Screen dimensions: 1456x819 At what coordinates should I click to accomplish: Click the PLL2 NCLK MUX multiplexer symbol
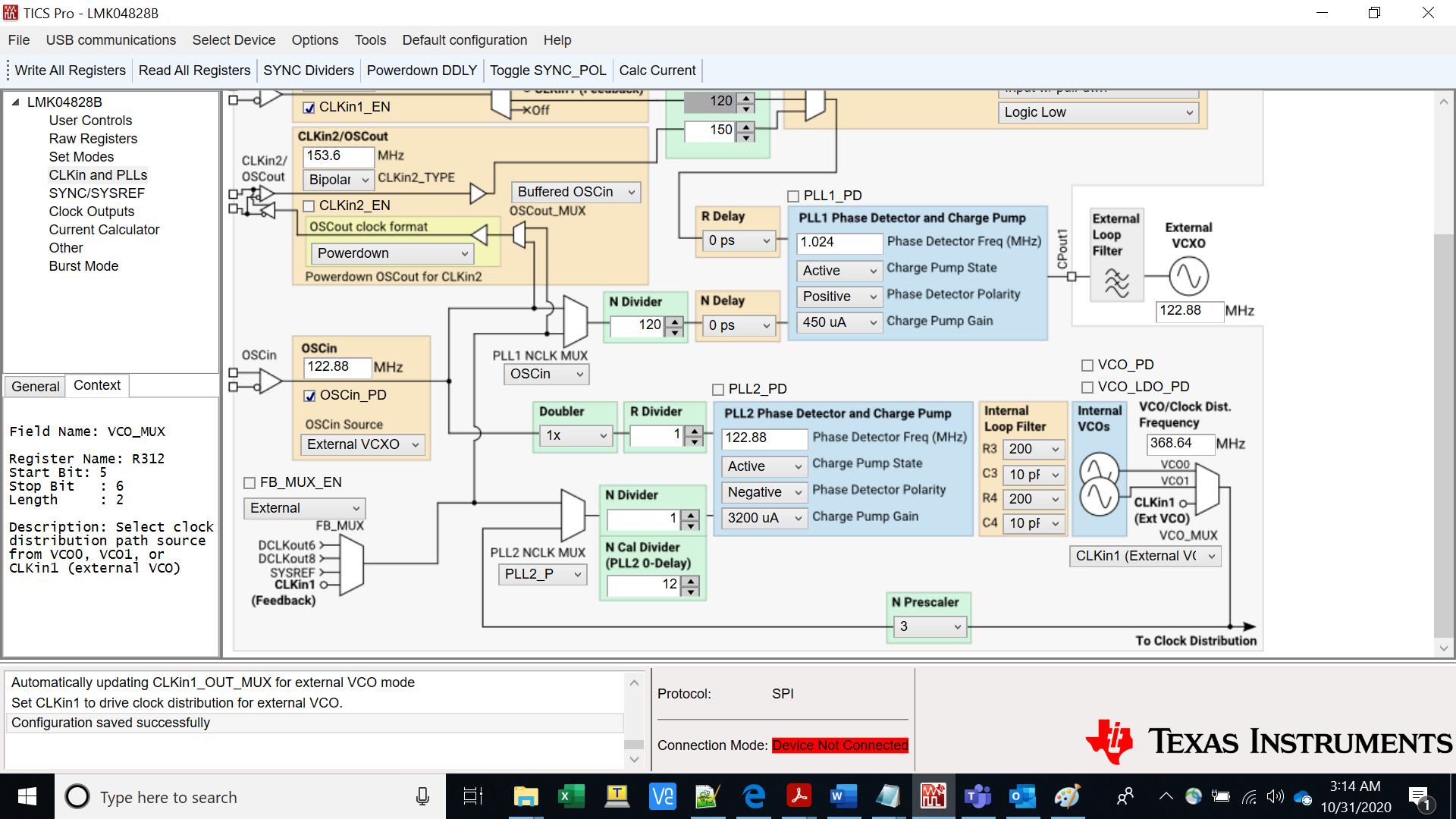pos(573,514)
